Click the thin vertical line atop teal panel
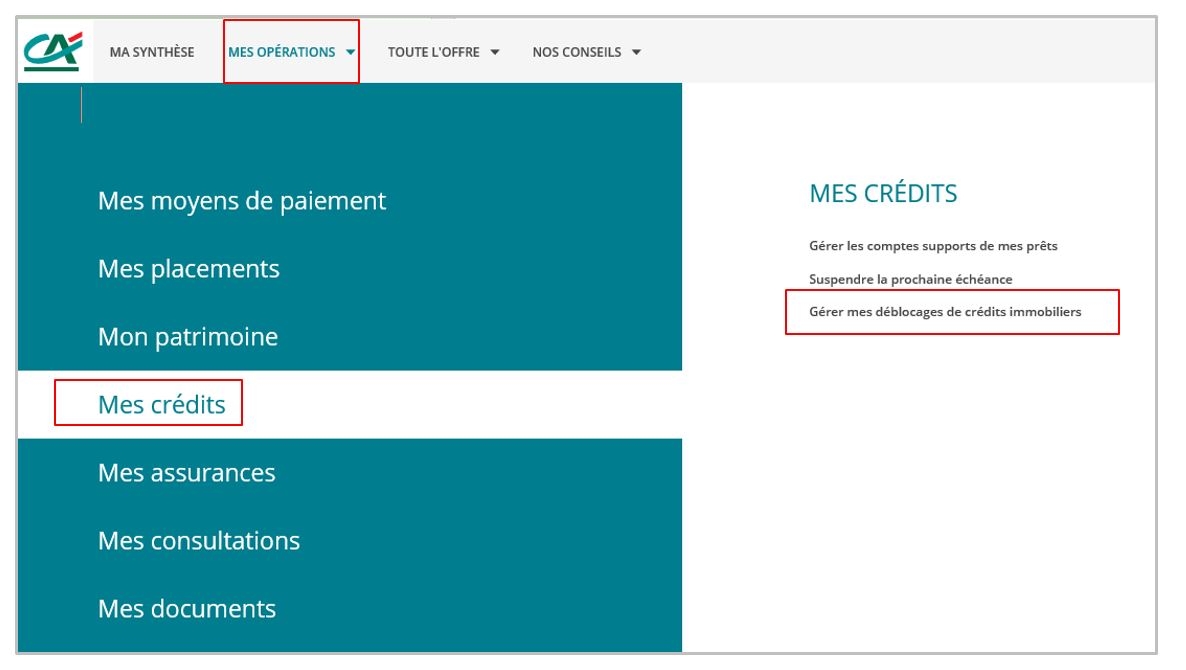Screen dimensions: 1186x670 pos(81,105)
